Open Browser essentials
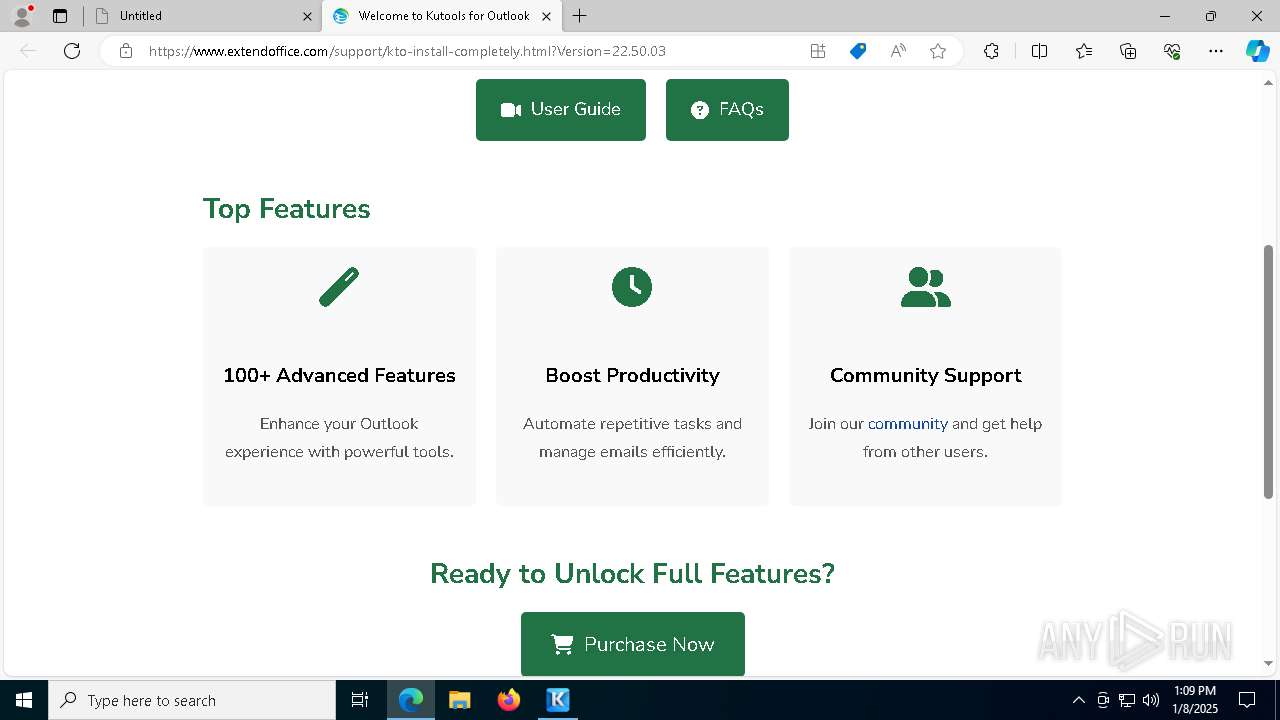The height and width of the screenshot is (720, 1280). click(1172, 51)
